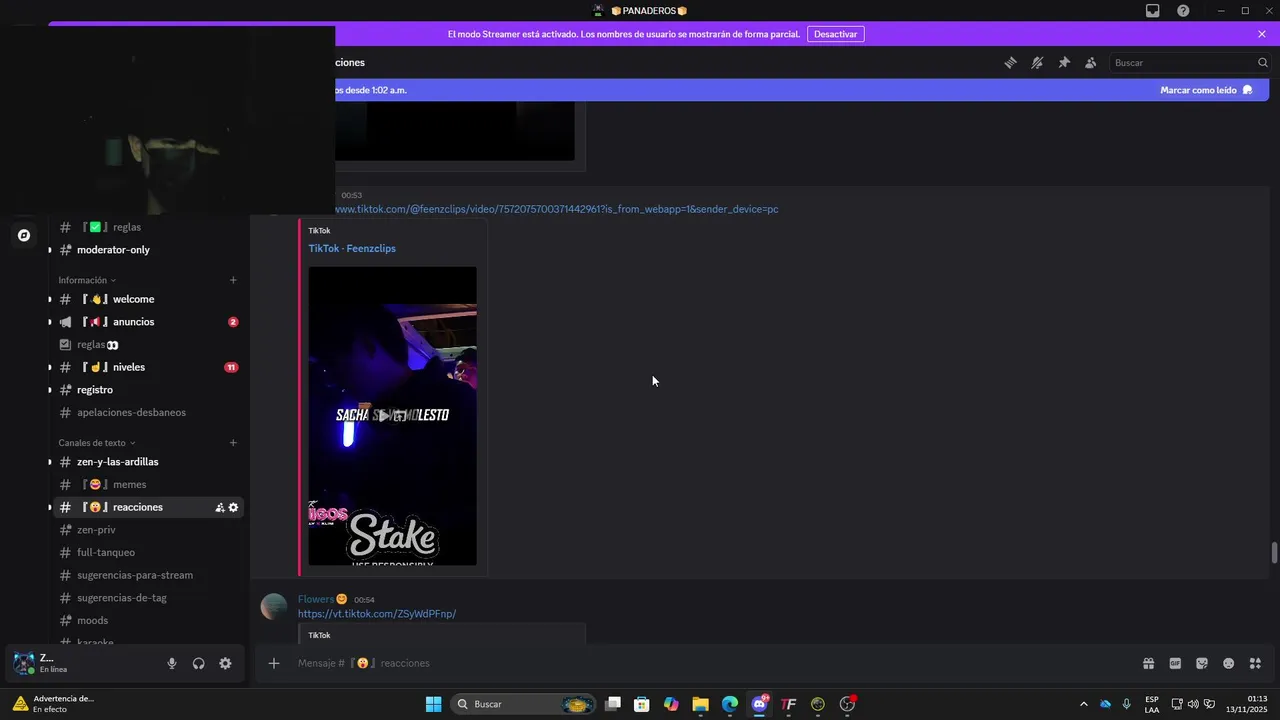This screenshot has width=1280, height=720.
Task: Open the apps launcher icon in message bar
Action: click(1255, 663)
